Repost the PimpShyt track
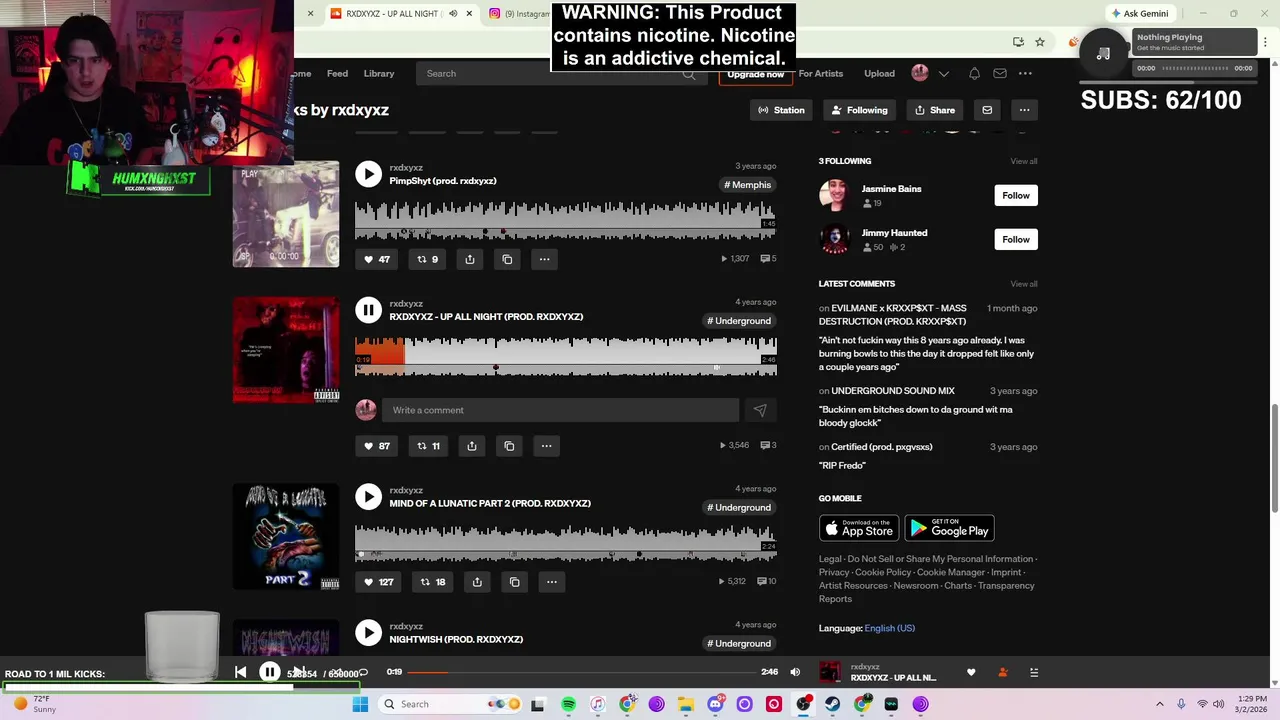 (x=427, y=259)
